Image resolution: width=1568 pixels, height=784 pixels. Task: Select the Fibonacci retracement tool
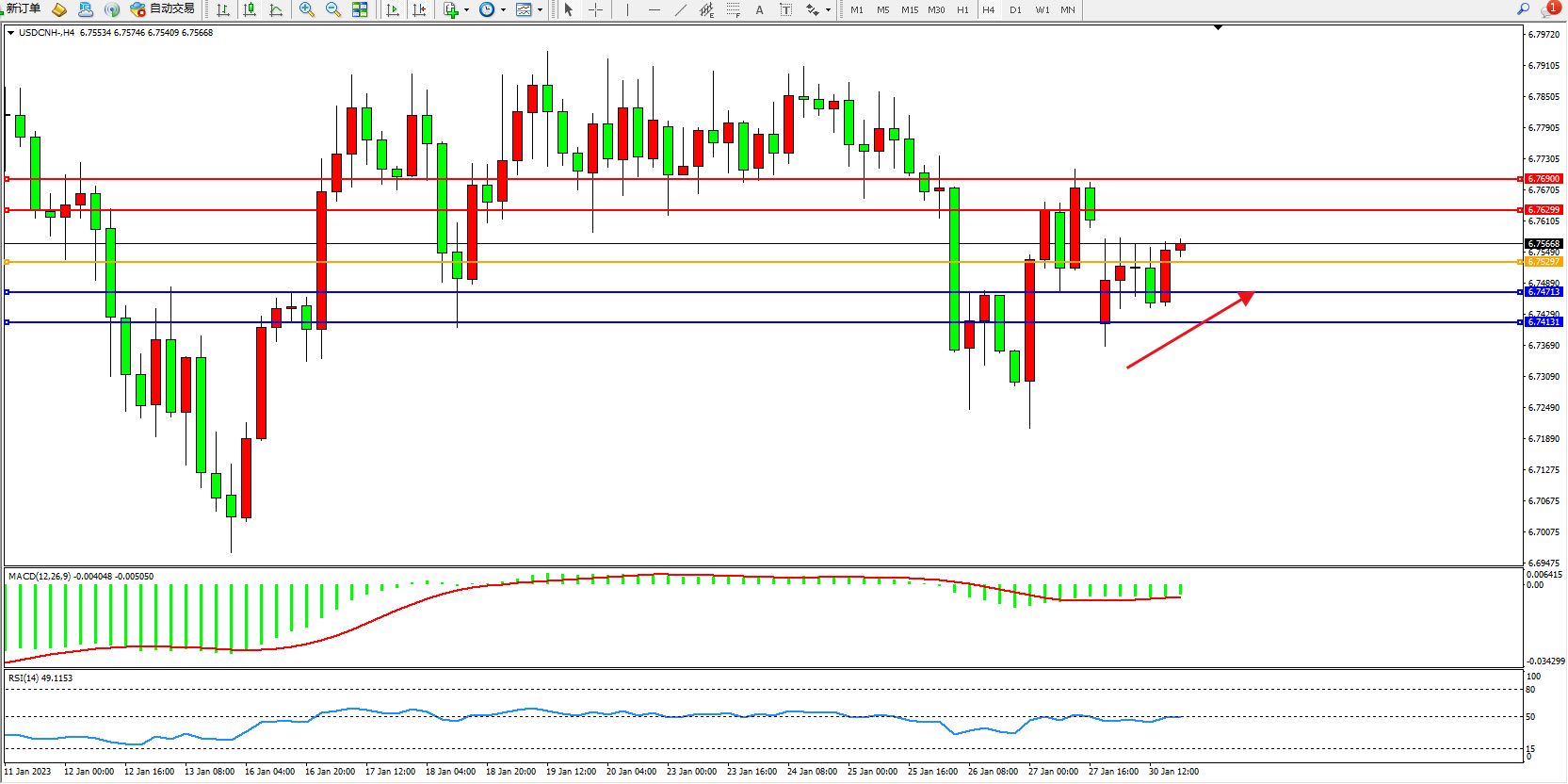733,9
